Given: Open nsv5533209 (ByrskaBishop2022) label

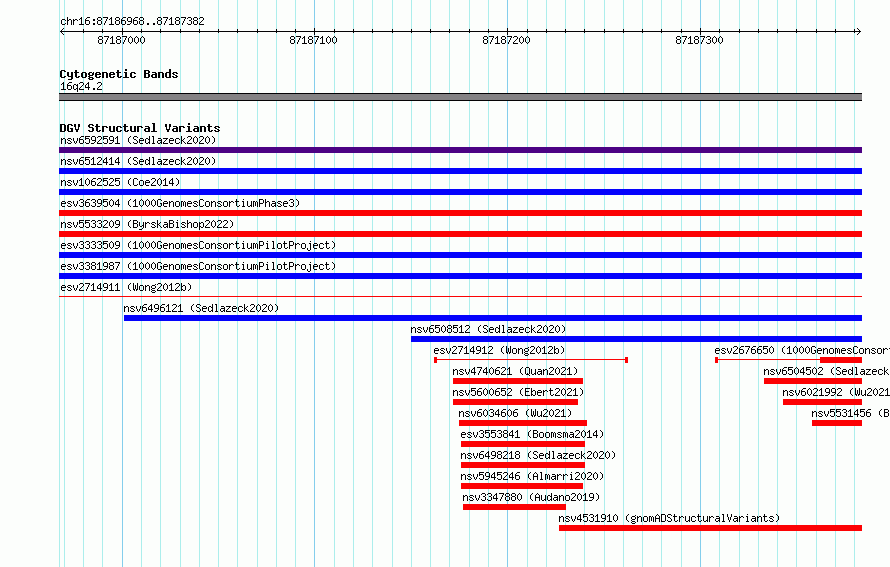Looking at the screenshot, I should (147, 224).
